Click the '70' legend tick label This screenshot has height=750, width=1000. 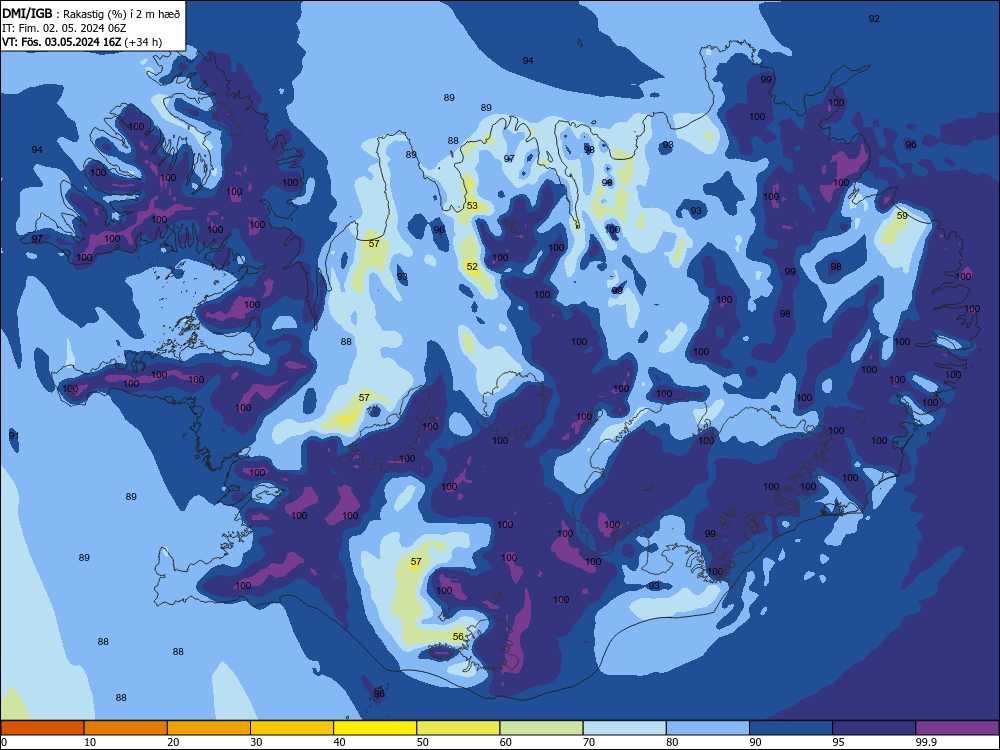pyautogui.click(x=589, y=742)
